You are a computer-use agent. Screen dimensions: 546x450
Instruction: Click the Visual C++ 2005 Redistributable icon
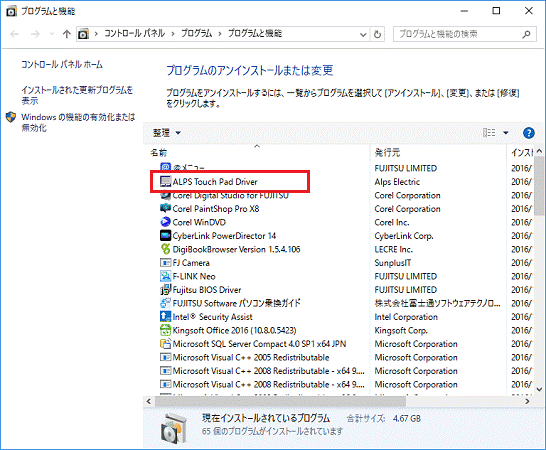click(x=165, y=357)
